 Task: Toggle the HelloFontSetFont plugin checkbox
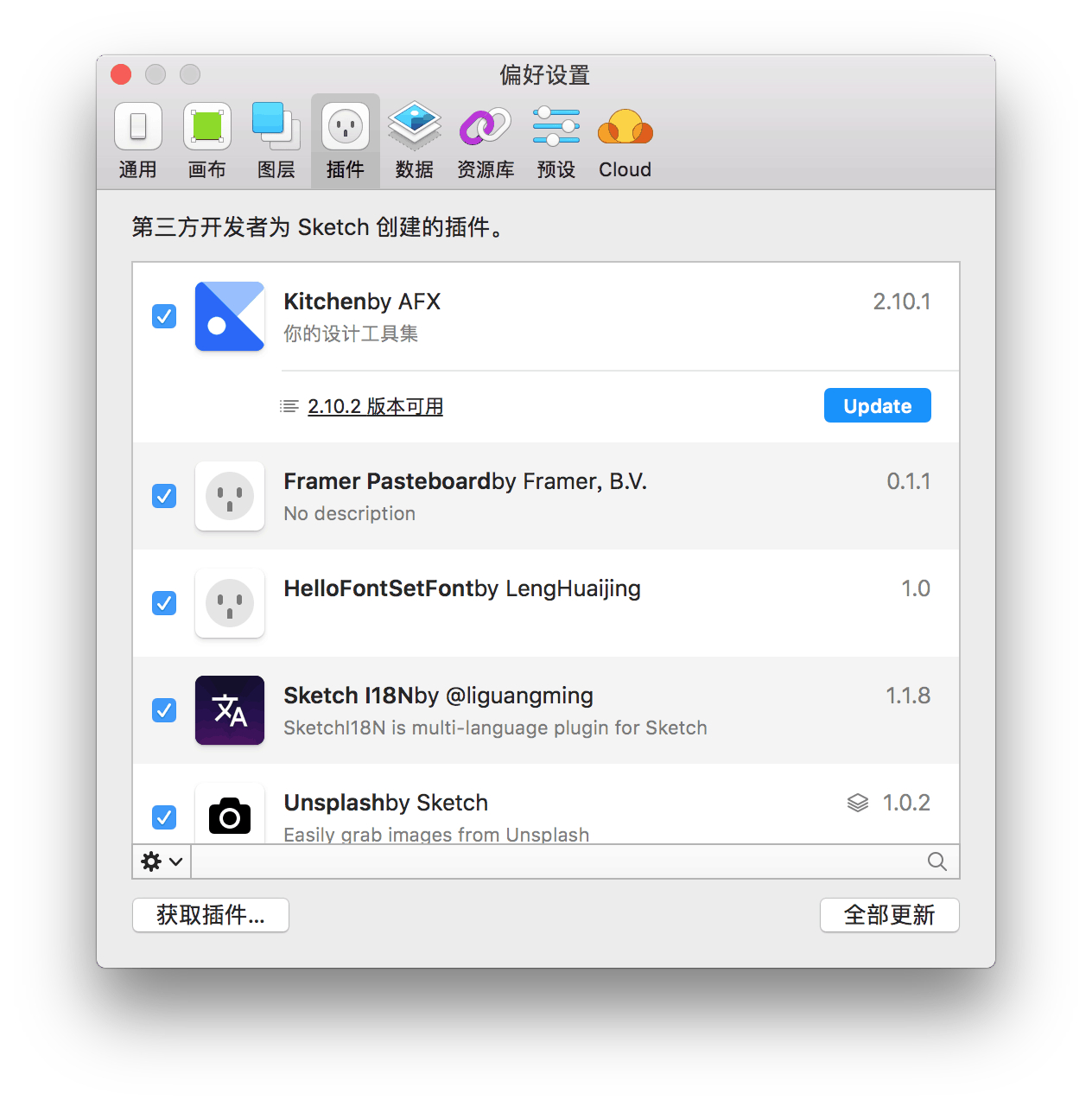point(164,603)
